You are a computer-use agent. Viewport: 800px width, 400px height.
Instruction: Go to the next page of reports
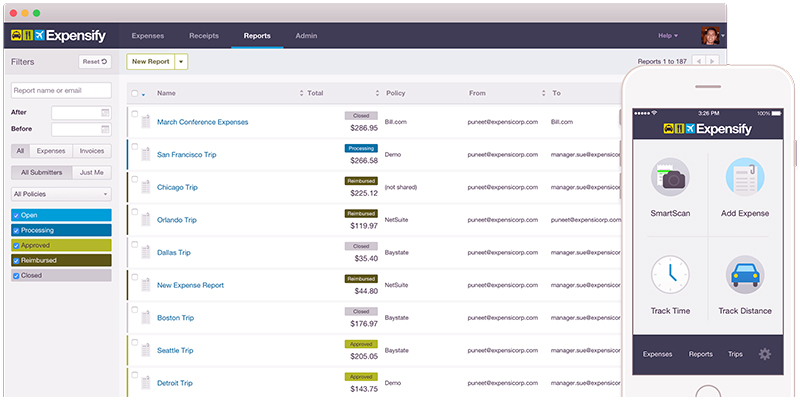coord(712,61)
